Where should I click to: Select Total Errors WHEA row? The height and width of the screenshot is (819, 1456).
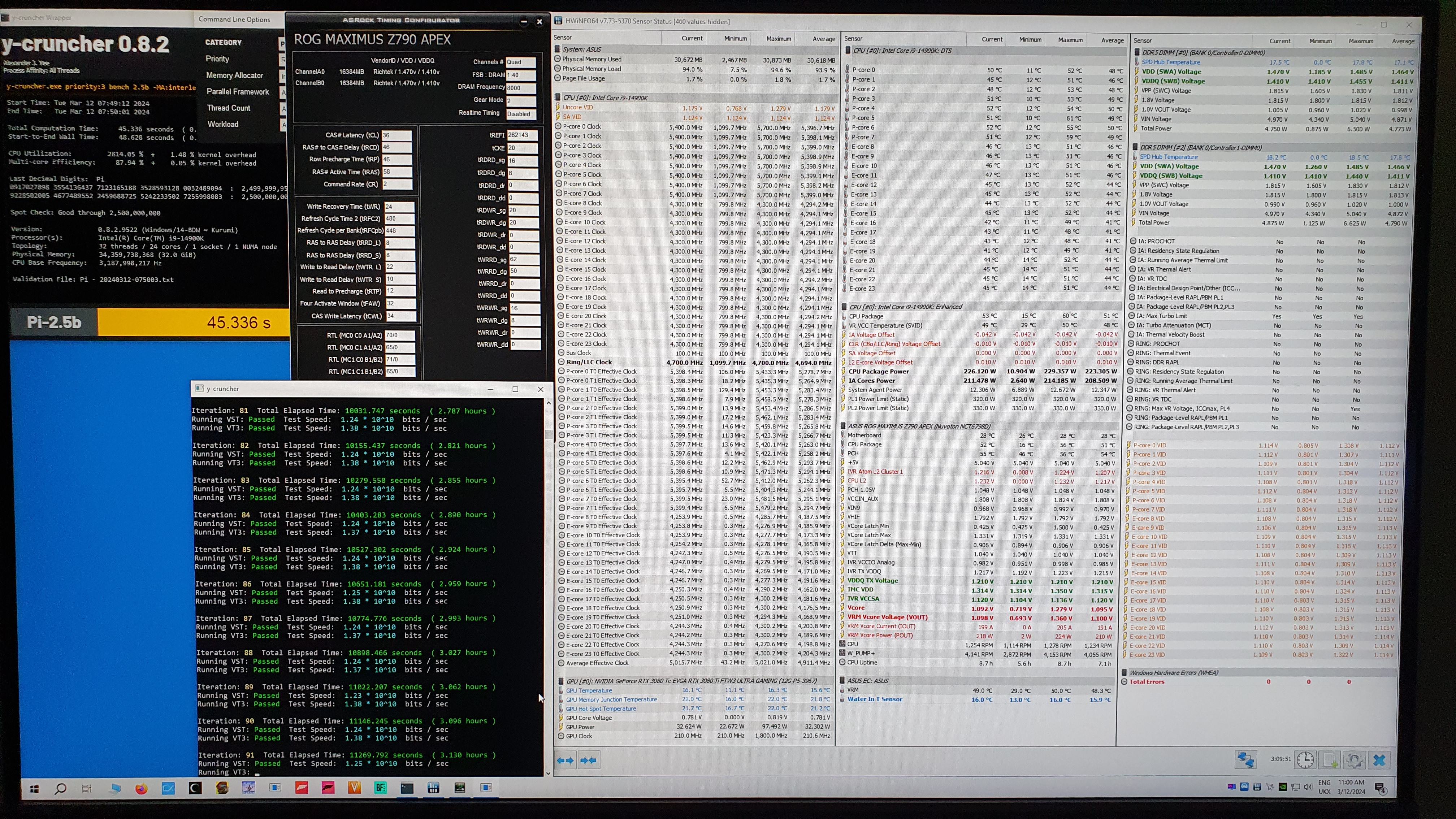pyautogui.click(x=1259, y=682)
